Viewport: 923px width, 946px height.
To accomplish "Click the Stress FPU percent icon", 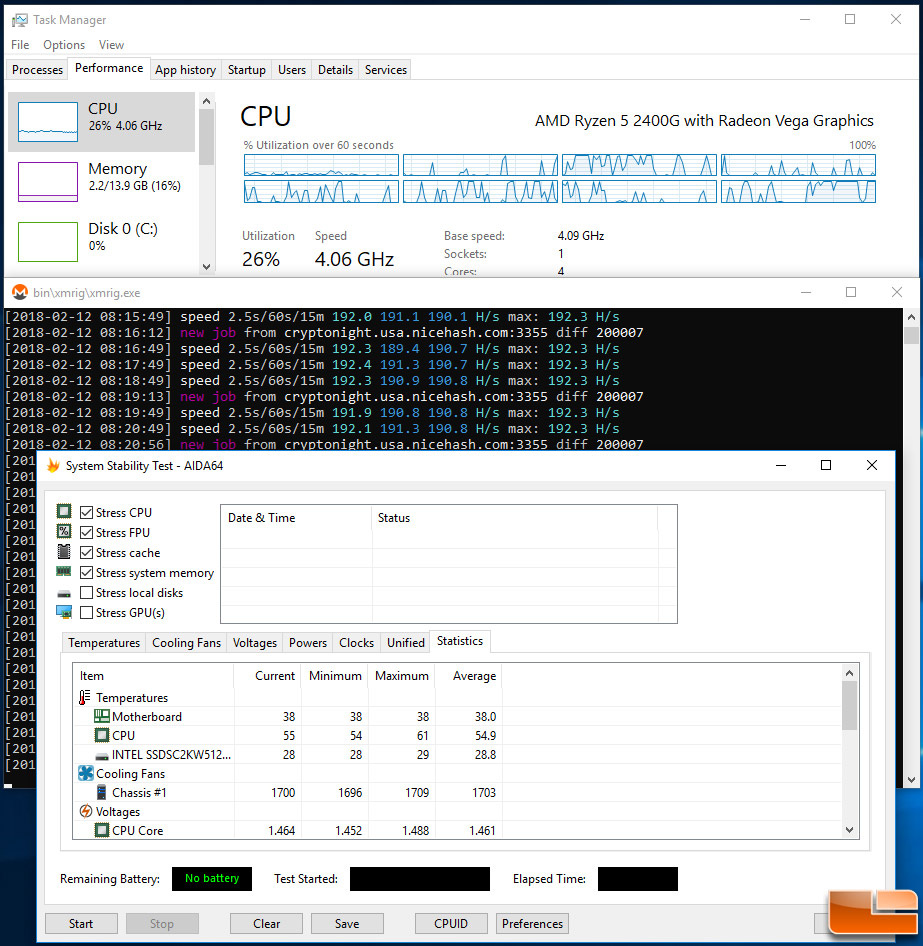I will (64, 532).
